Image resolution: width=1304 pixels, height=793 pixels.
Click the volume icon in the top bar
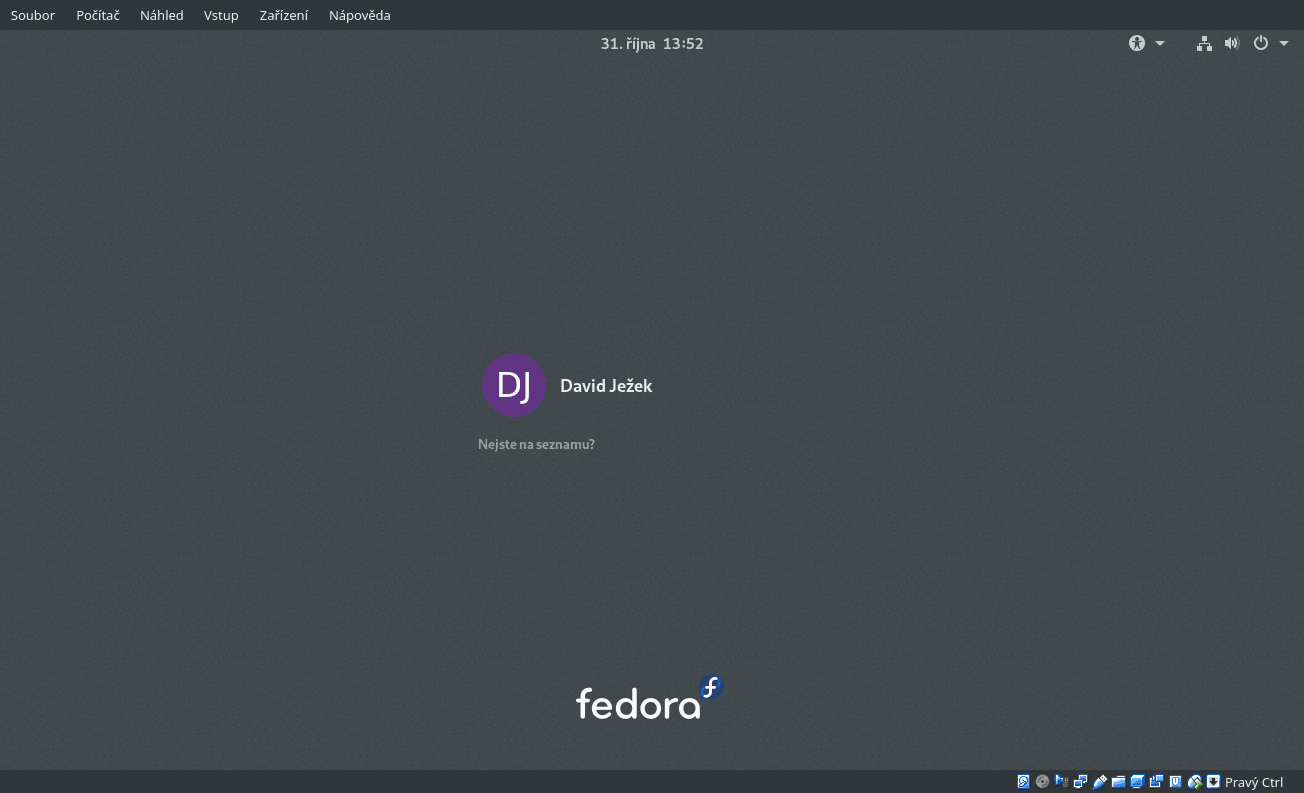pos(1232,43)
